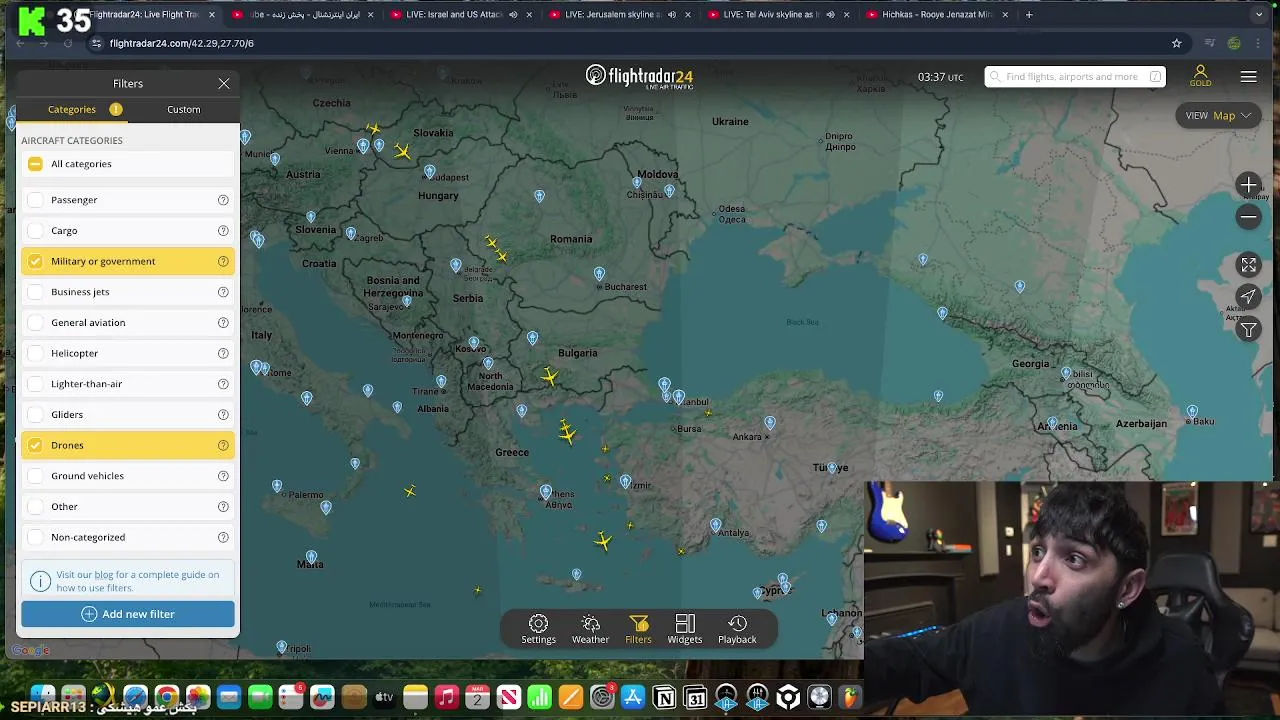
Task: Show help for Cargo category
Action: [x=223, y=231]
